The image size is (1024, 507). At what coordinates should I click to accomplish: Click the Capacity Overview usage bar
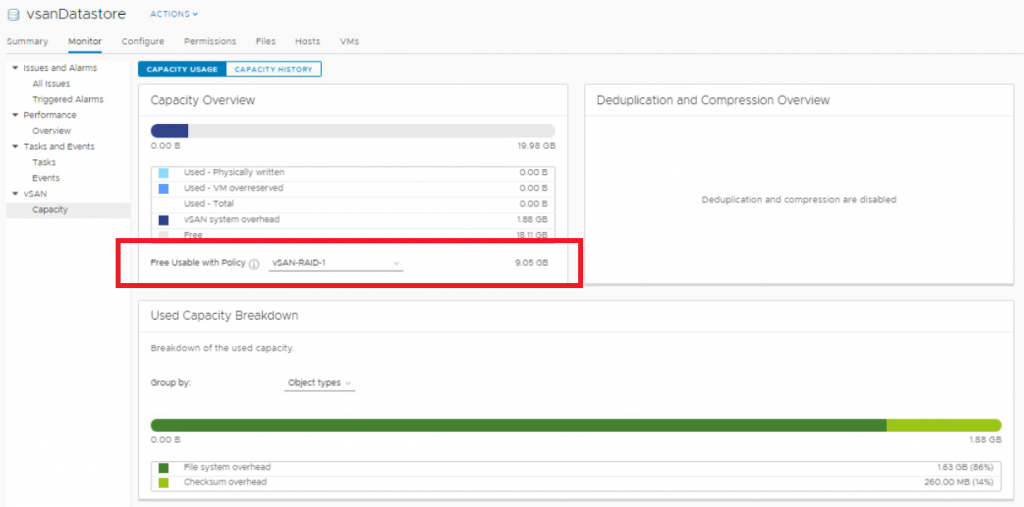[353, 131]
